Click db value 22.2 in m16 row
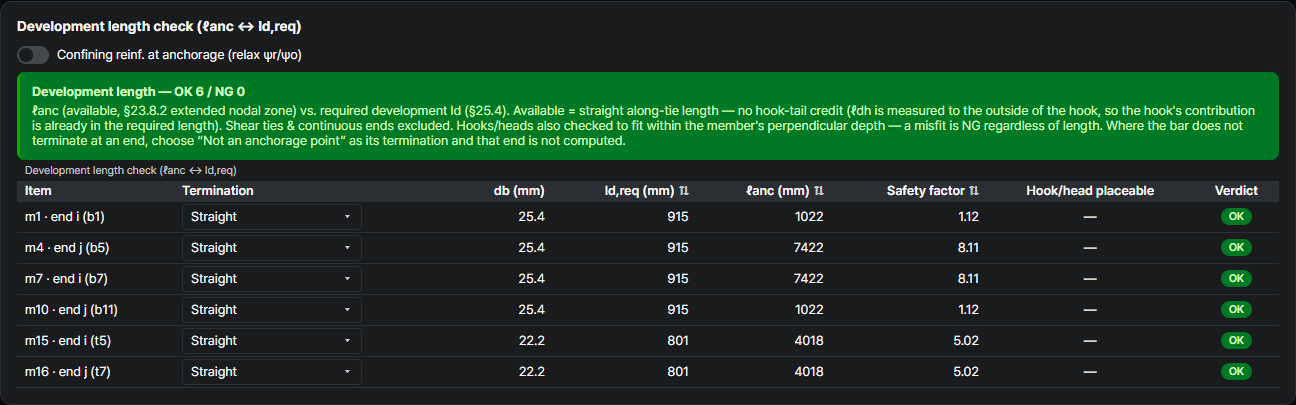1296x405 pixels. (x=531, y=372)
